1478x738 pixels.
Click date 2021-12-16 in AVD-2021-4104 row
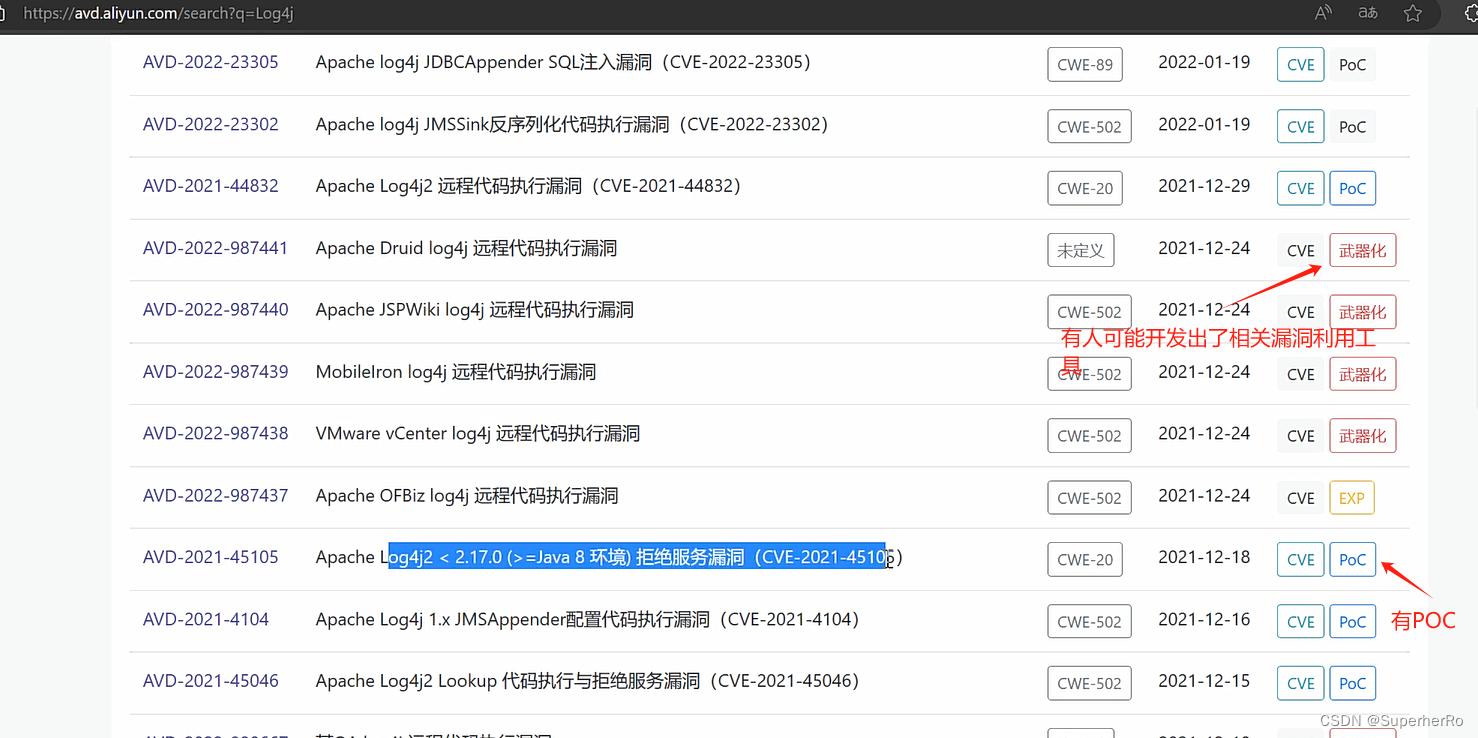[x=1204, y=619]
